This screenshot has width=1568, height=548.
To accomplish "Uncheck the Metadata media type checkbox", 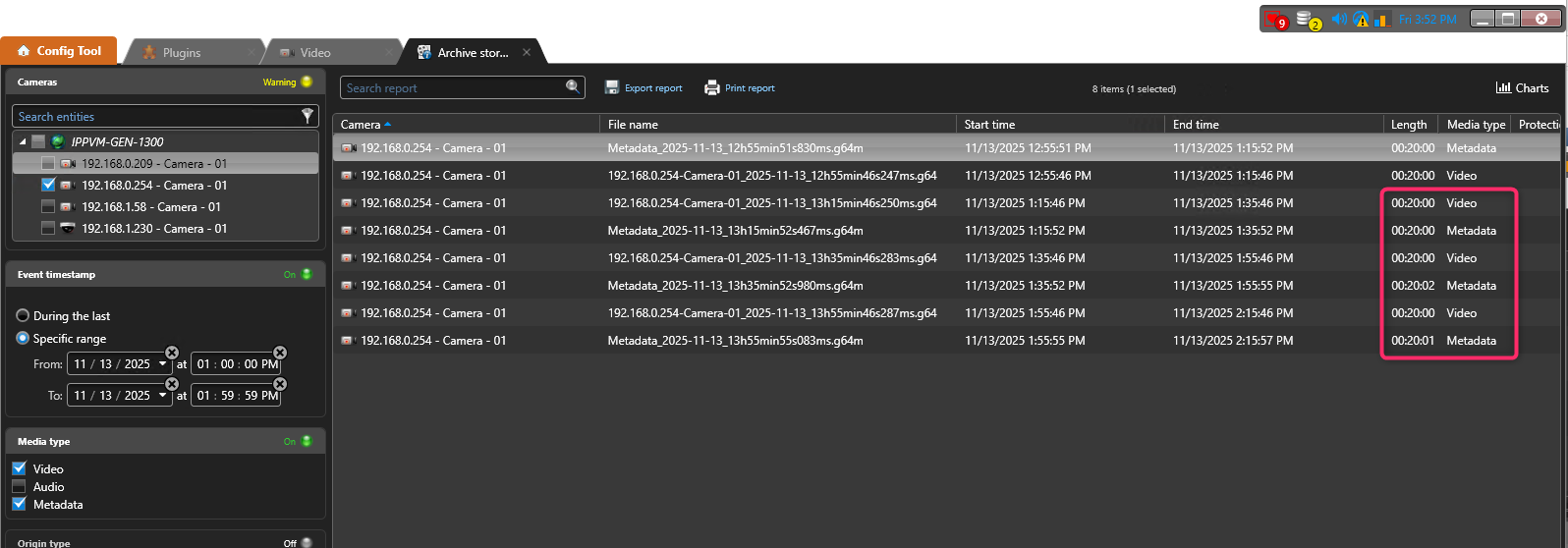I will [19, 504].
